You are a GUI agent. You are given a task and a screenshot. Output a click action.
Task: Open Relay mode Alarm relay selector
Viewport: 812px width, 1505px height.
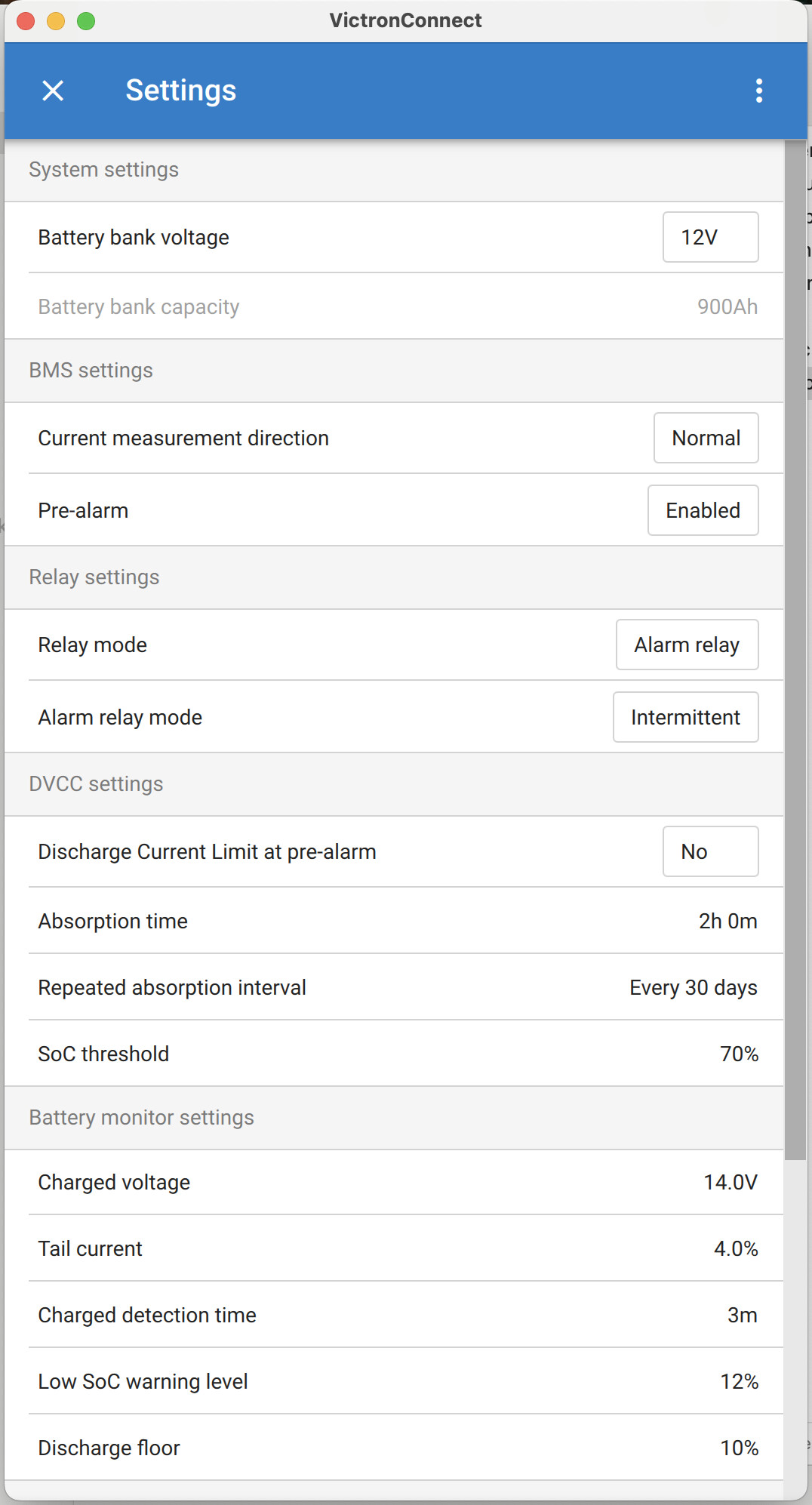pos(687,645)
